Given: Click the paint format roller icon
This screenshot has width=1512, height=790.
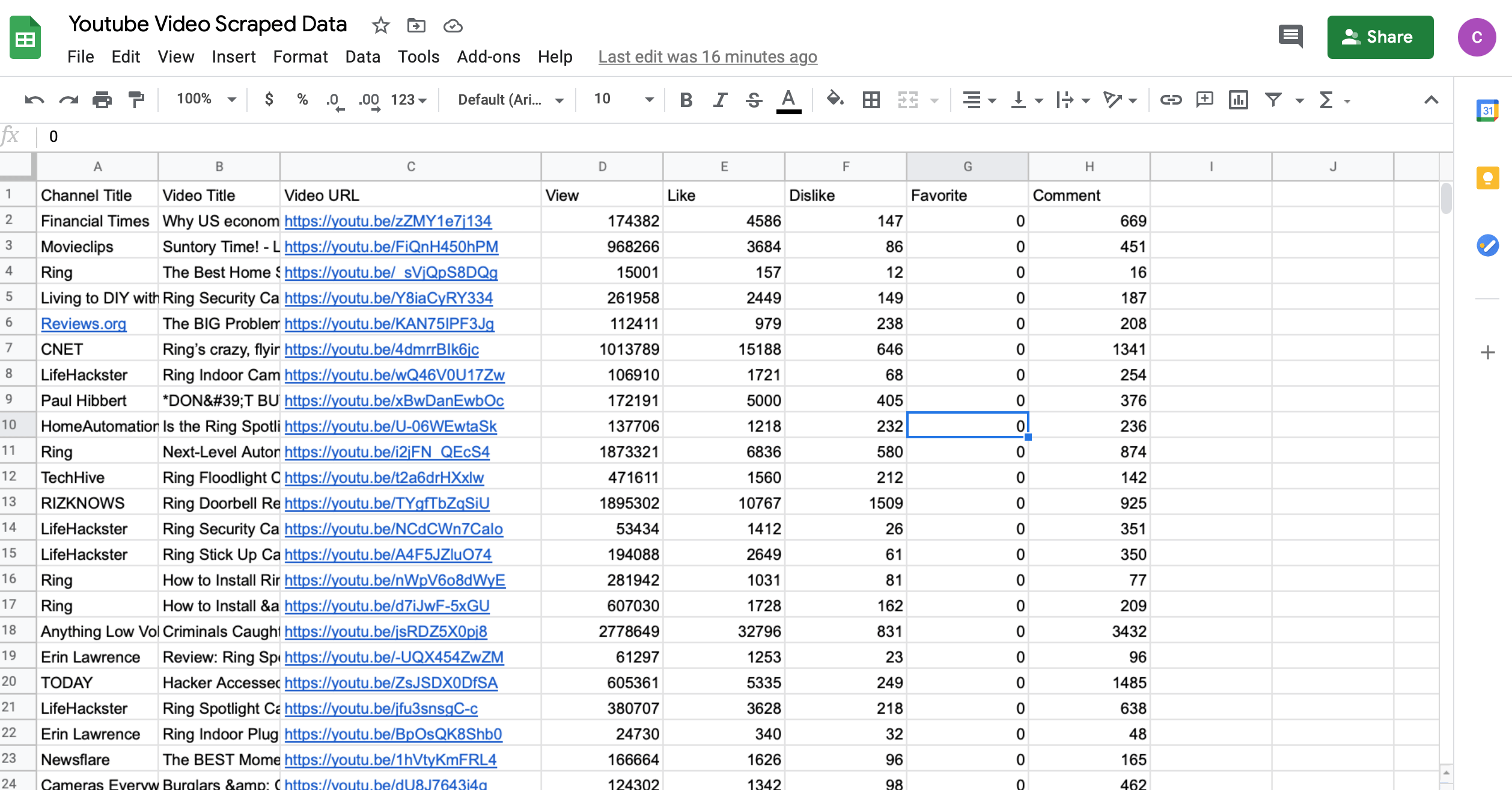Looking at the screenshot, I should click(x=136, y=100).
